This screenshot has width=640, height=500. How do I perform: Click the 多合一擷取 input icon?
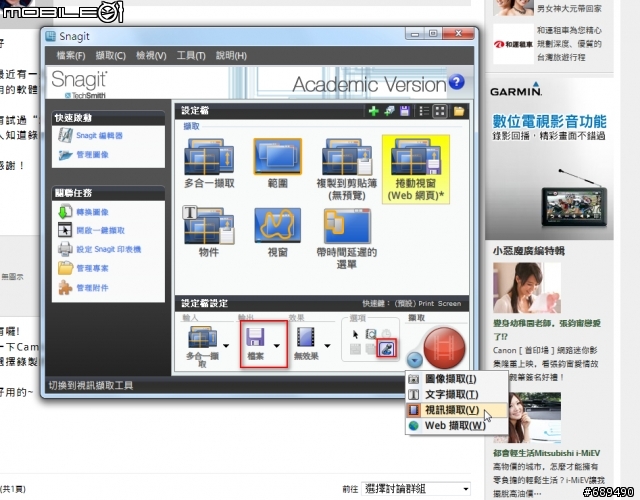click(x=202, y=338)
